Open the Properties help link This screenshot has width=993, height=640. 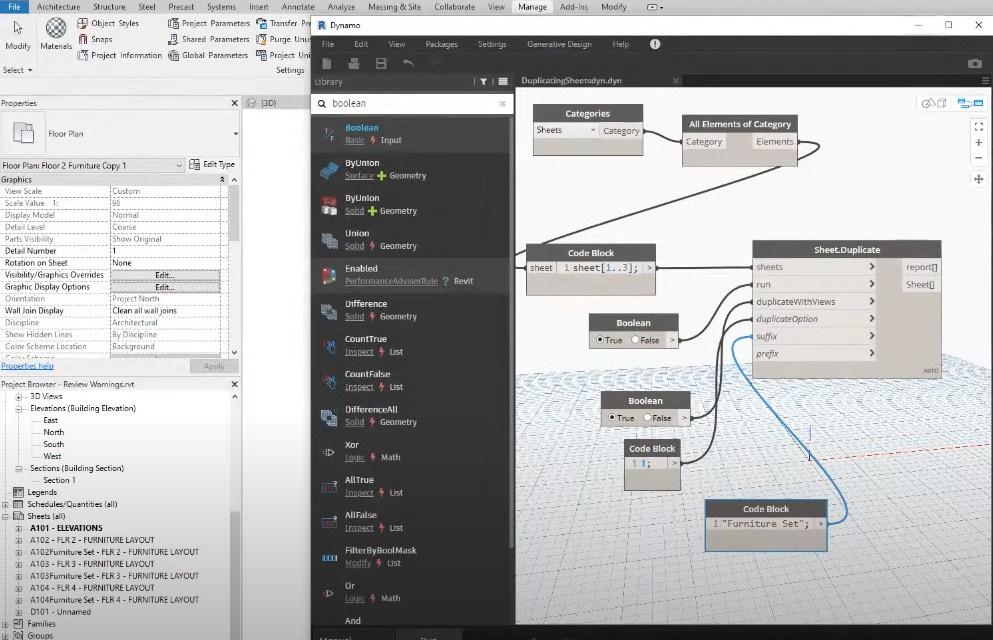coord(27,367)
